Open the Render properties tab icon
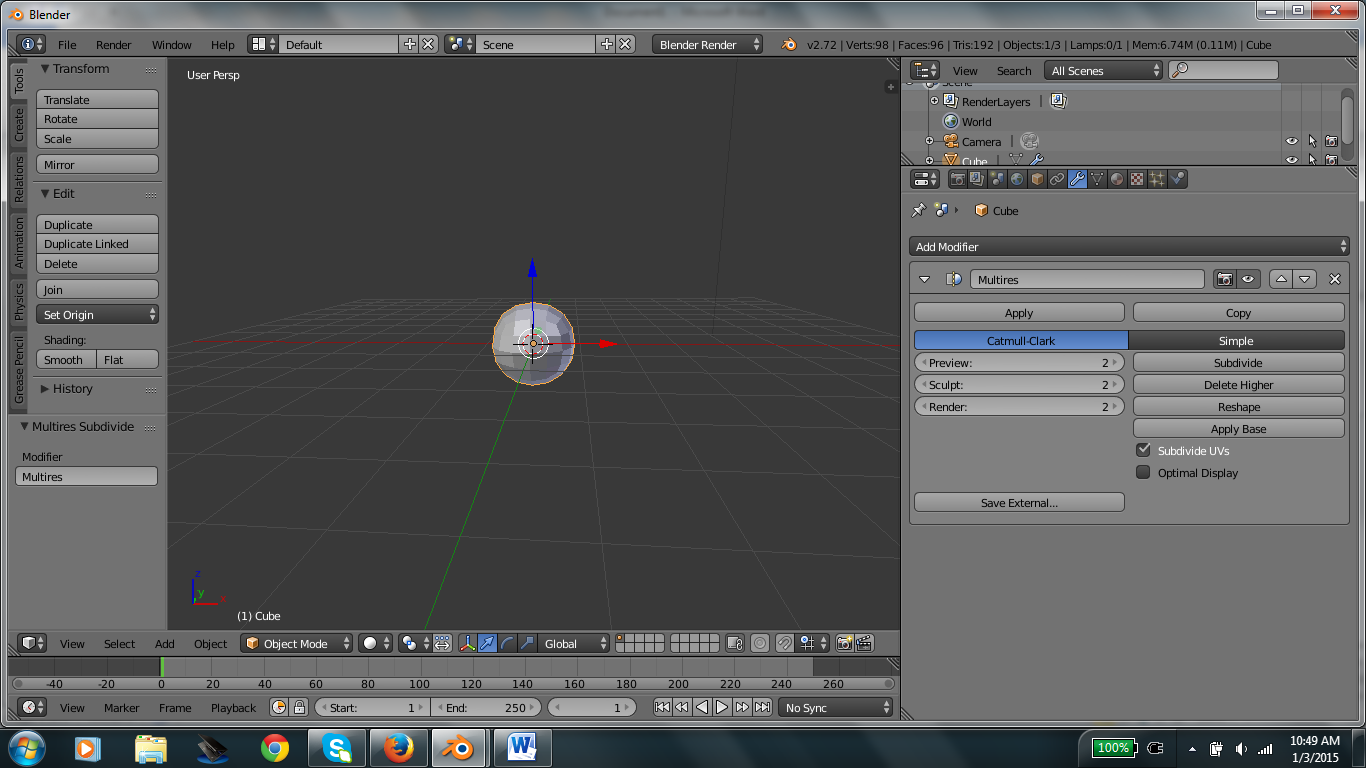This screenshot has width=1366, height=768. (958, 179)
